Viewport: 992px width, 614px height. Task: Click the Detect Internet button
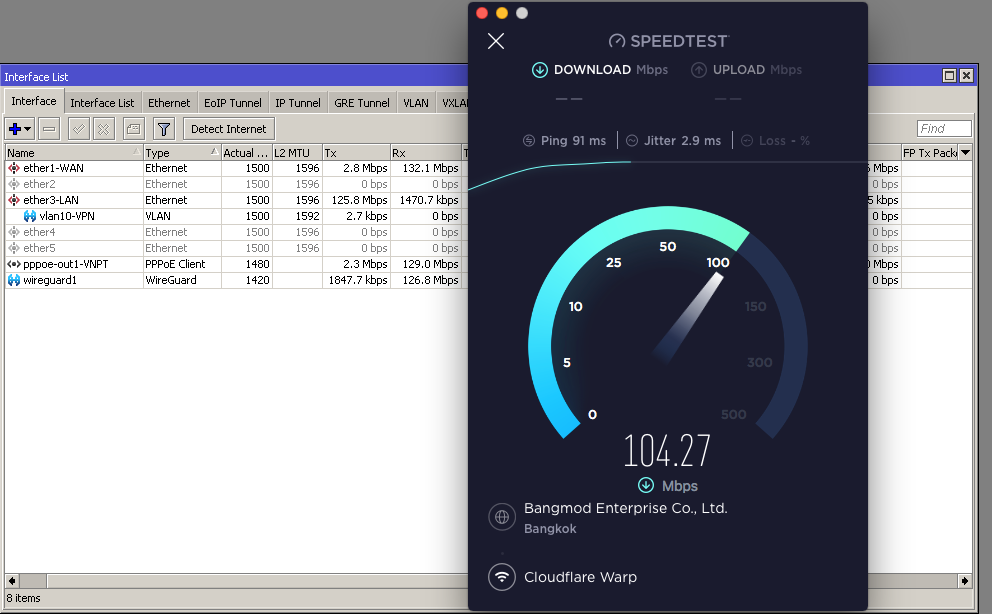click(228, 129)
